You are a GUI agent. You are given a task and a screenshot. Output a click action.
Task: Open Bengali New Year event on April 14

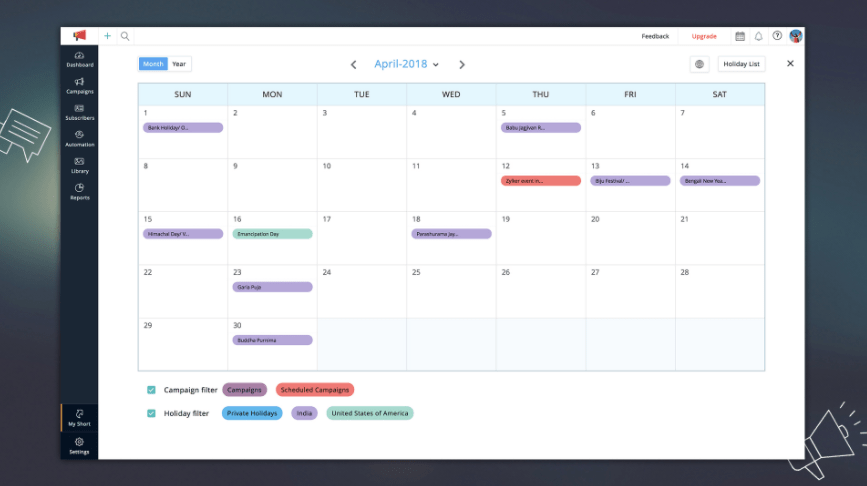[719, 181]
